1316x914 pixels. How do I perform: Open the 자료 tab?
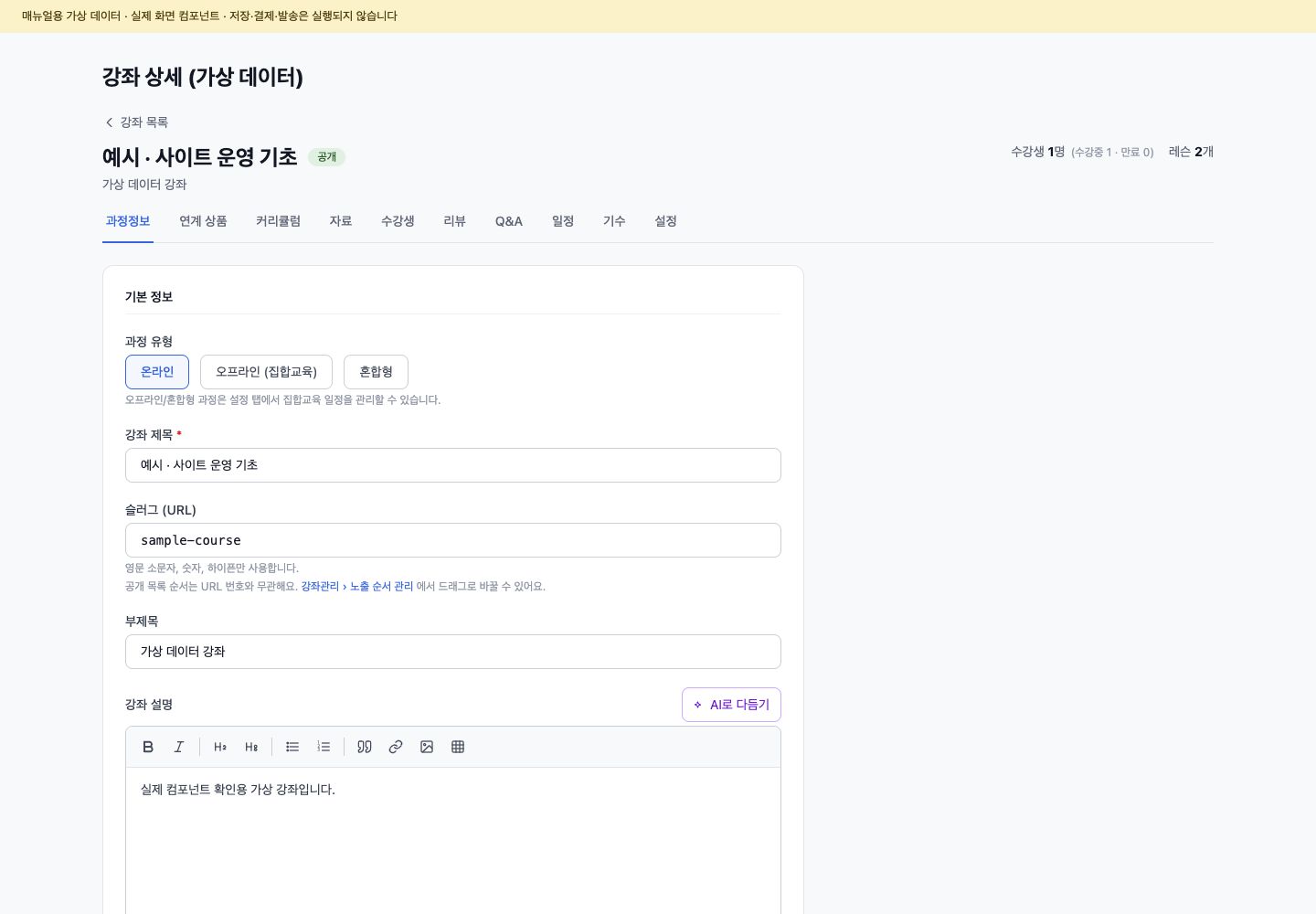[x=341, y=221]
